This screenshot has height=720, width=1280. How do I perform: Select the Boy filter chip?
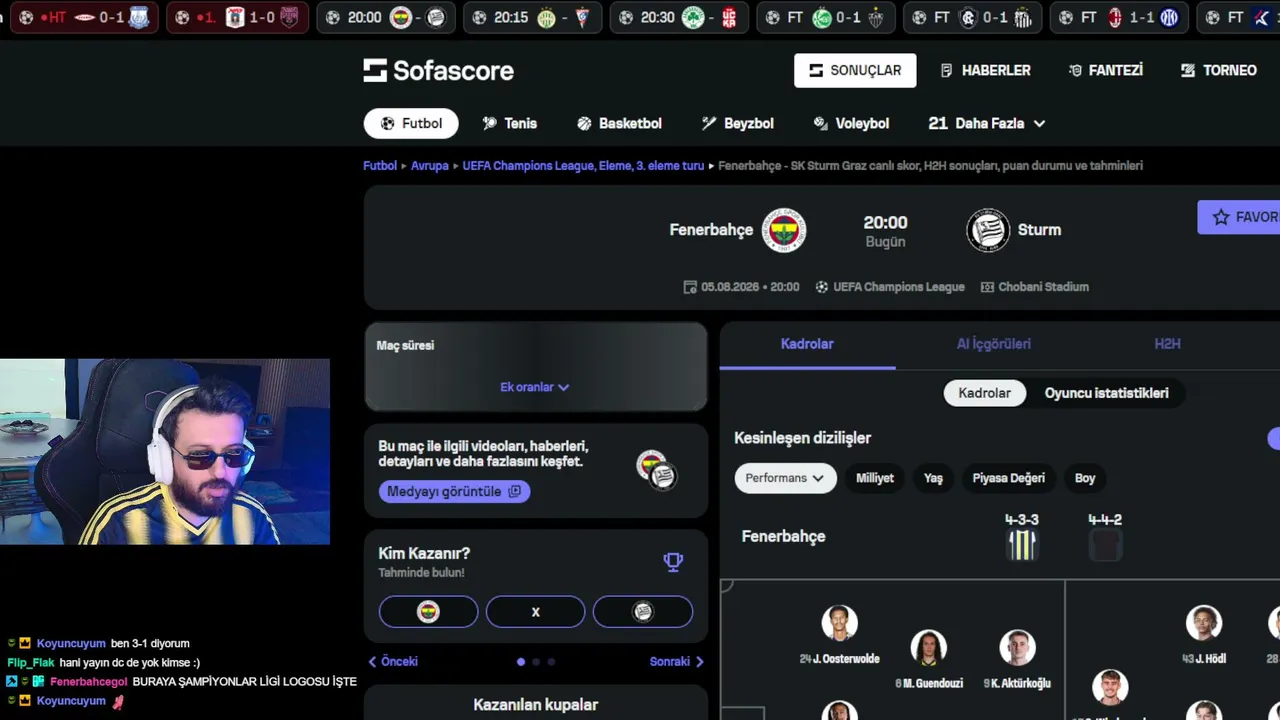pyautogui.click(x=1085, y=478)
